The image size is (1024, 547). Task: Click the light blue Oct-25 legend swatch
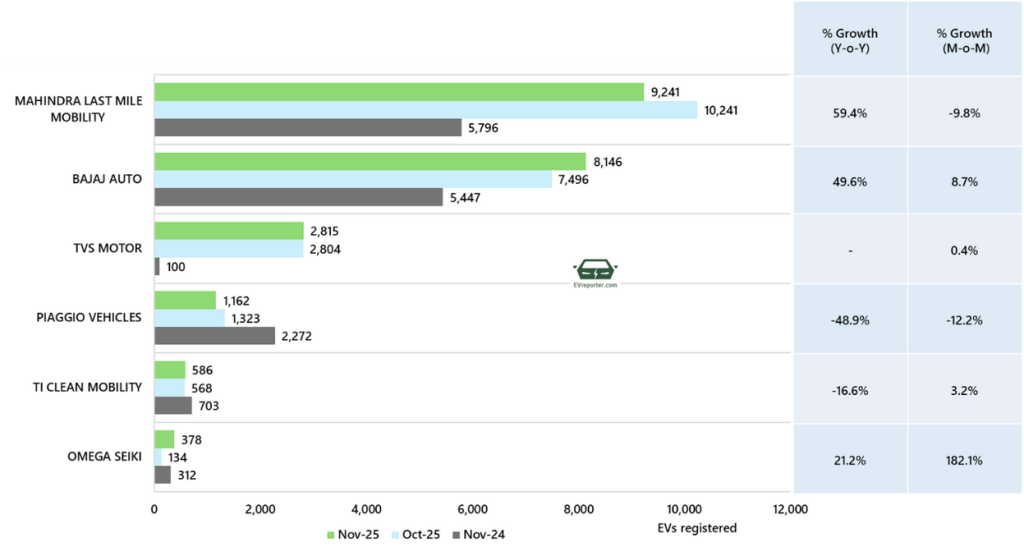click(x=393, y=534)
